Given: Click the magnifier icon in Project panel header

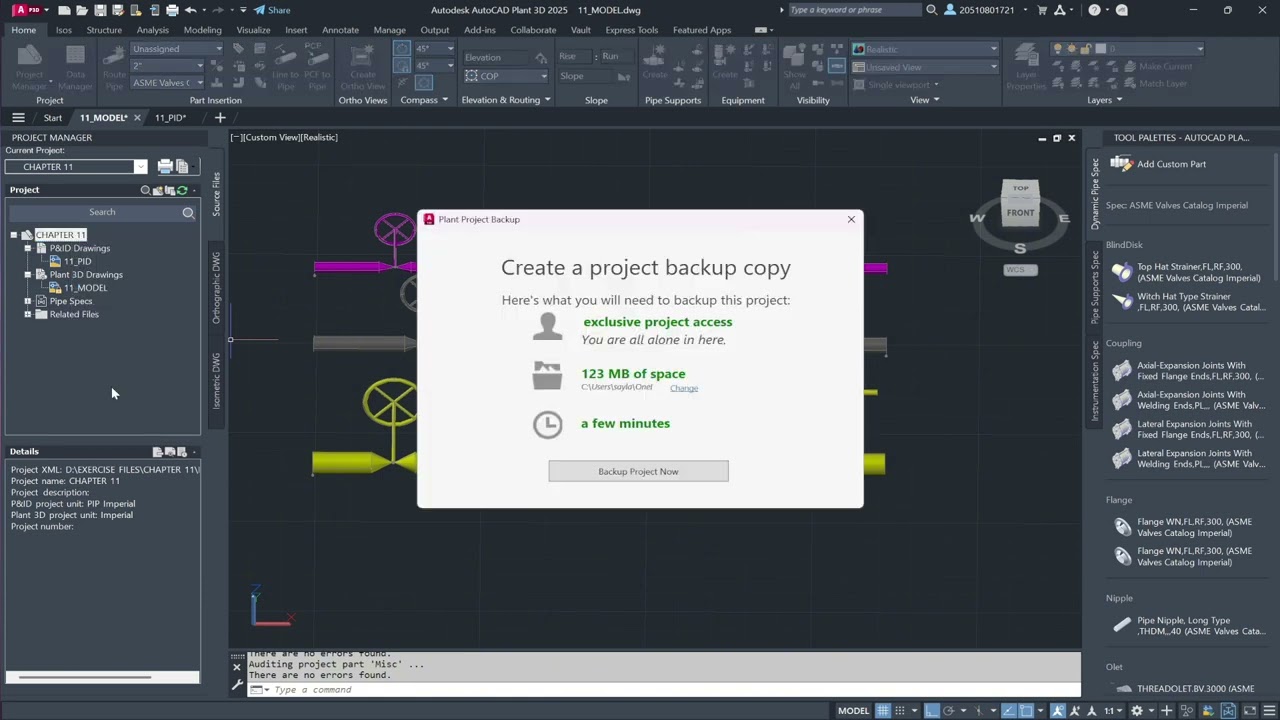Looking at the screenshot, I should click(145, 190).
